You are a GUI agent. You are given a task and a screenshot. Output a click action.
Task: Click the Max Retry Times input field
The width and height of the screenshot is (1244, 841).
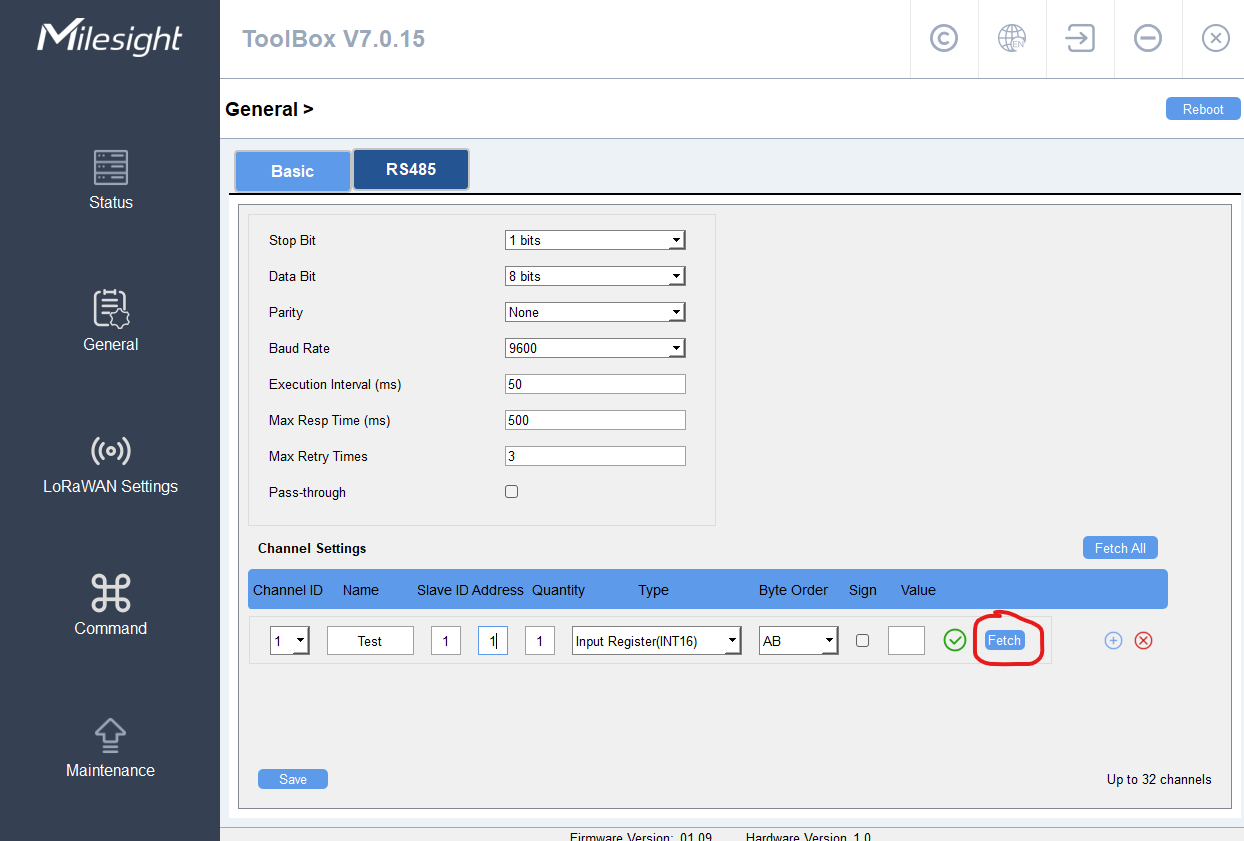tap(596, 456)
